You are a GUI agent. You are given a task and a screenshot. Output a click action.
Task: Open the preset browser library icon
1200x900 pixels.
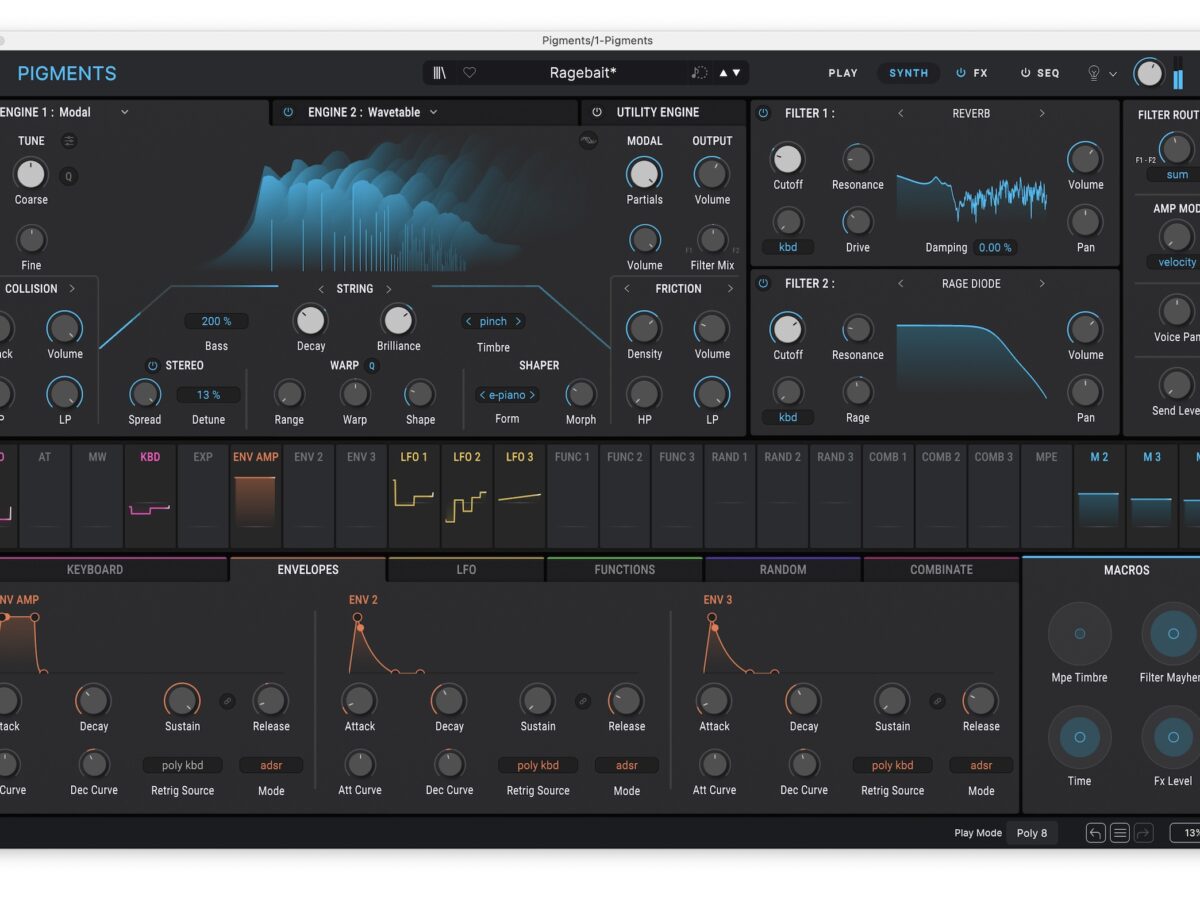click(x=440, y=73)
